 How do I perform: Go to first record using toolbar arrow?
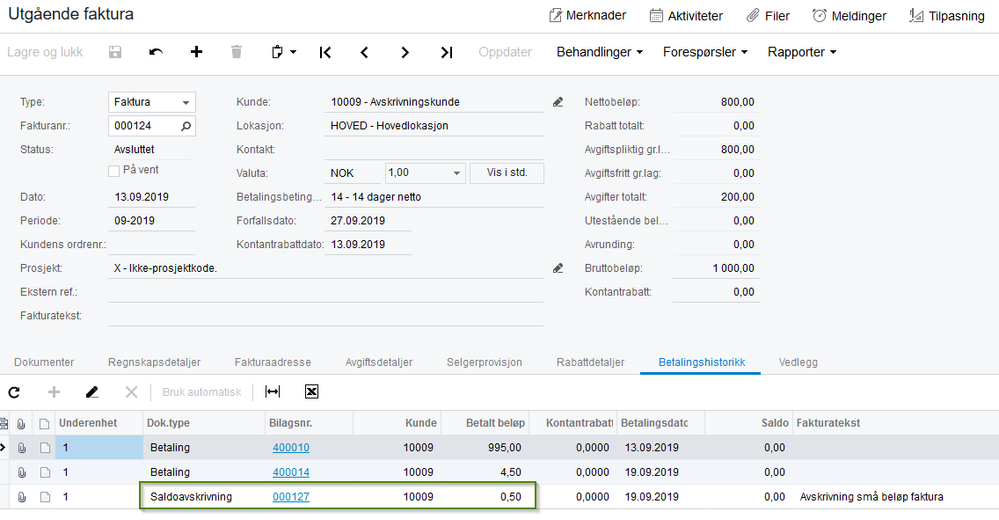[325, 52]
